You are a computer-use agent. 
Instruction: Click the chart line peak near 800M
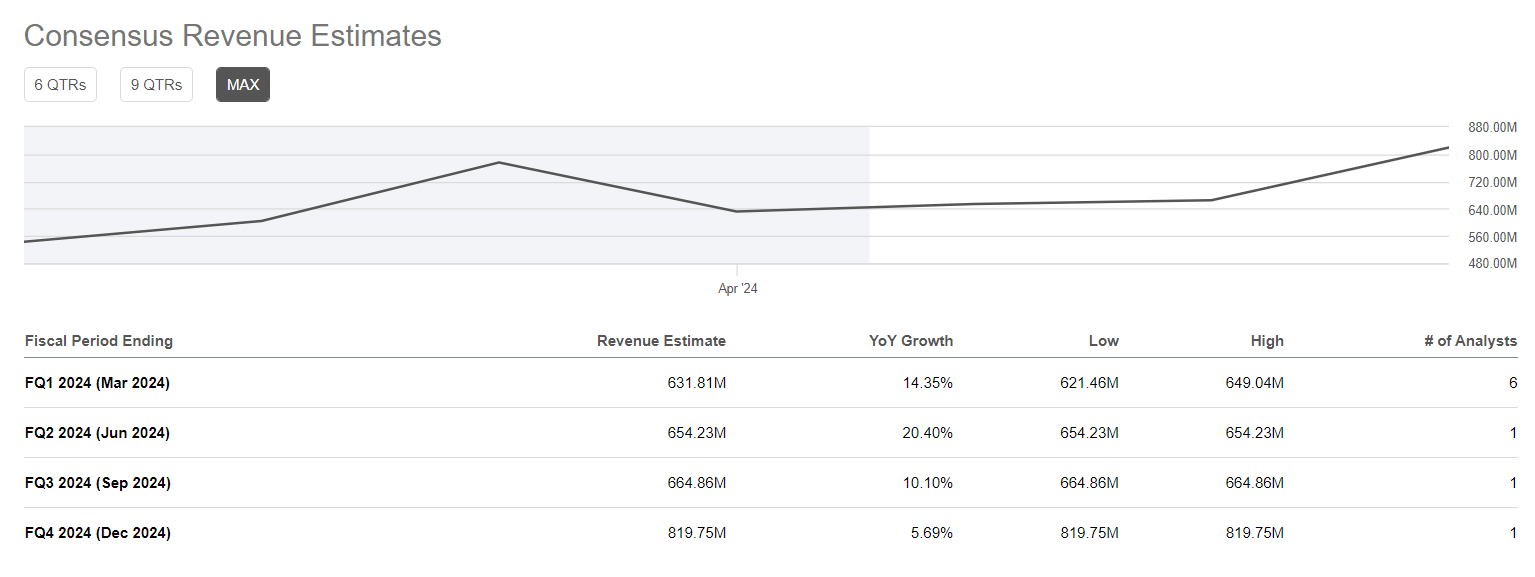[498, 163]
